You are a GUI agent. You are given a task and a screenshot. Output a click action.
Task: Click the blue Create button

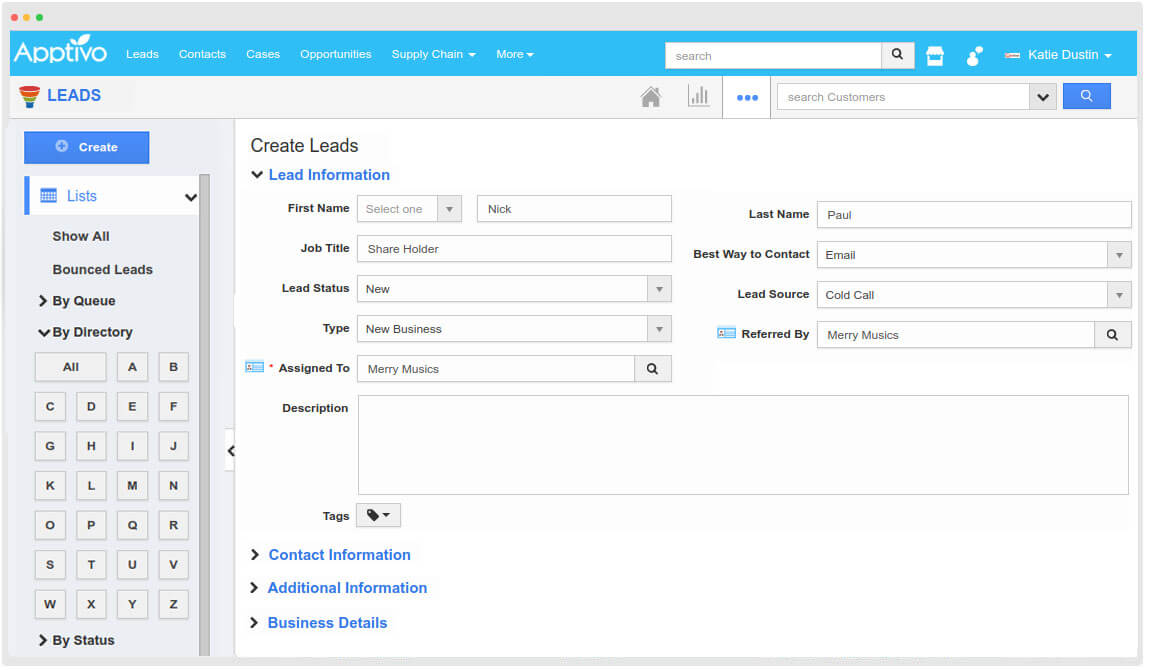(87, 147)
